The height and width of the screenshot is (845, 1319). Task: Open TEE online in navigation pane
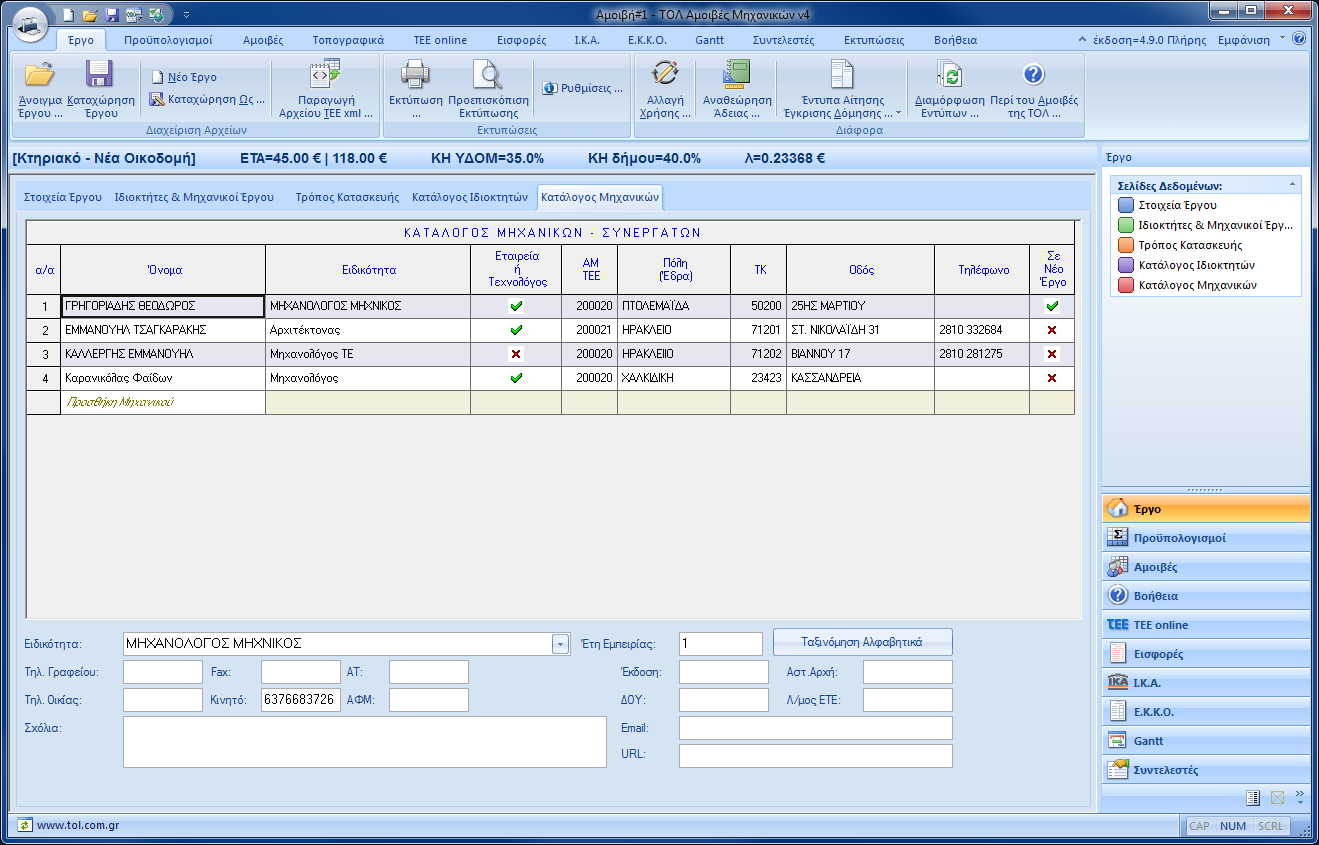pyautogui.click(x=1206, y=625)
